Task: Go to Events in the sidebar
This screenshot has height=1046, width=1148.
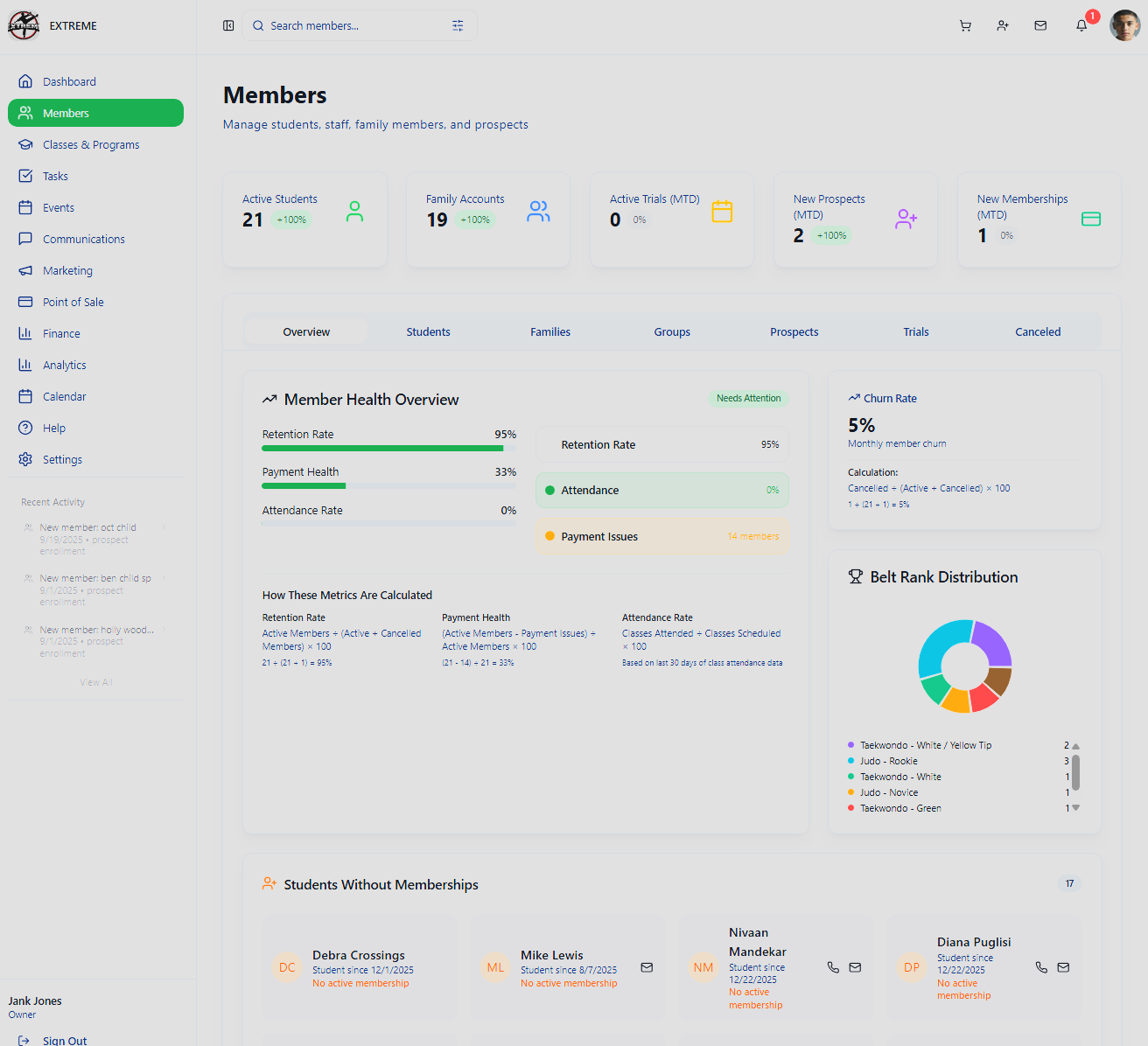Action: pos(95,207)
